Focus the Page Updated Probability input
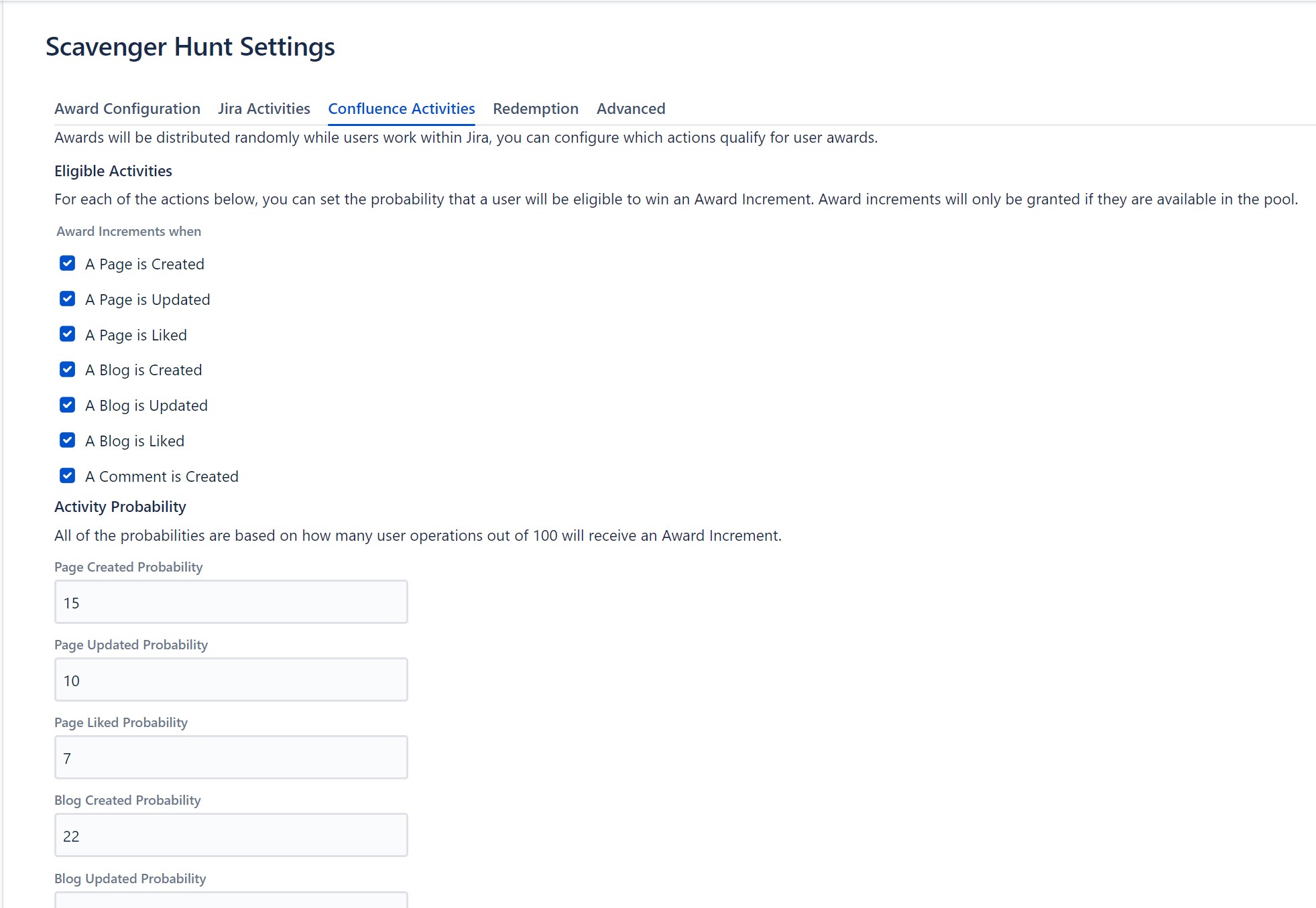Viewport: 1316px width, 908px height. 231,679
